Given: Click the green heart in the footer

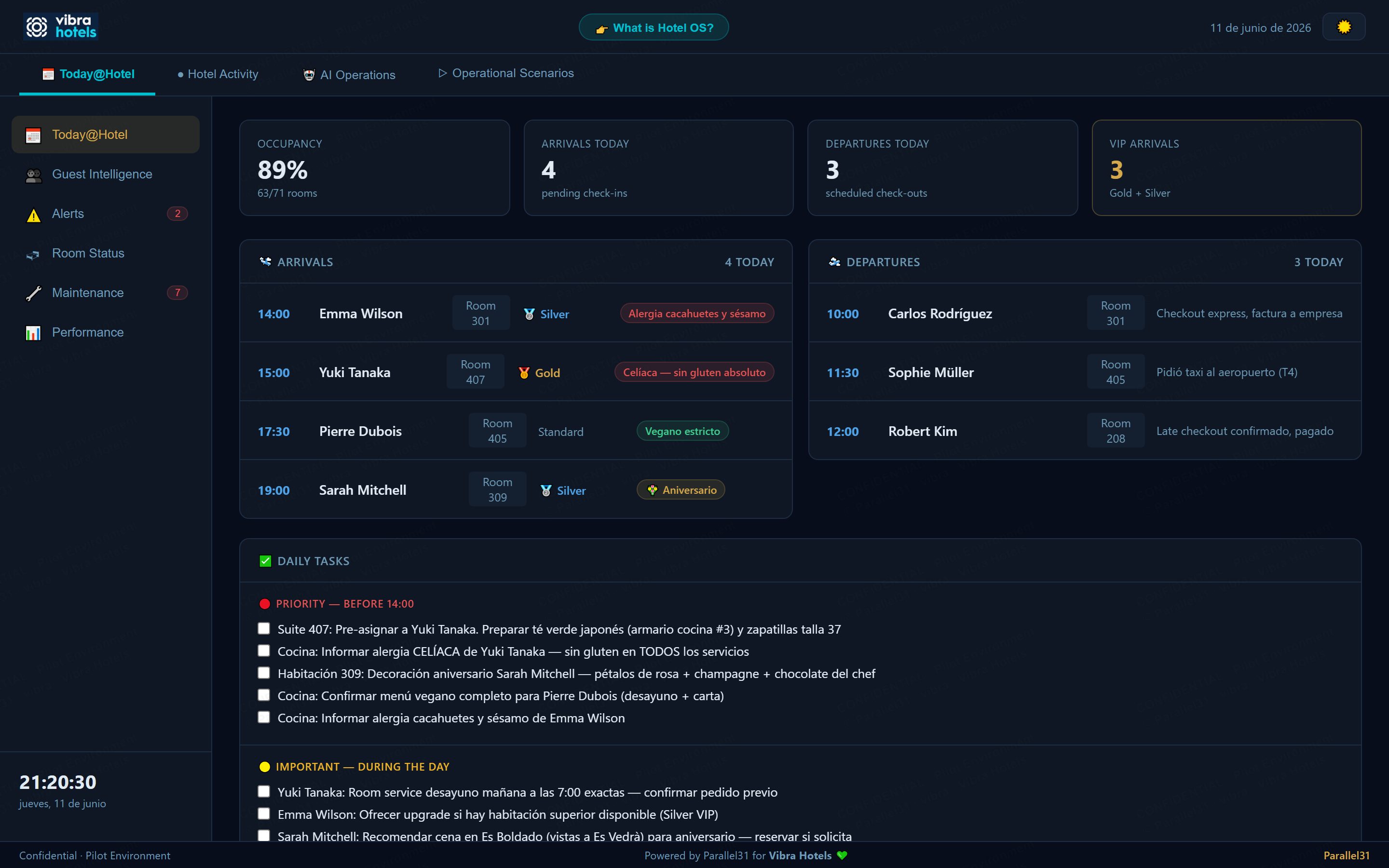Looking at the screenshot, I should [x=842, y=855].
